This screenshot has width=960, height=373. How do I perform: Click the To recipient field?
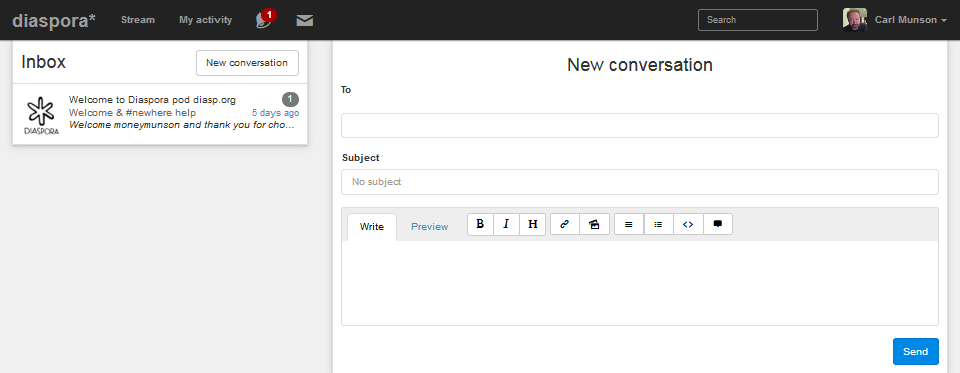[639, 126]
